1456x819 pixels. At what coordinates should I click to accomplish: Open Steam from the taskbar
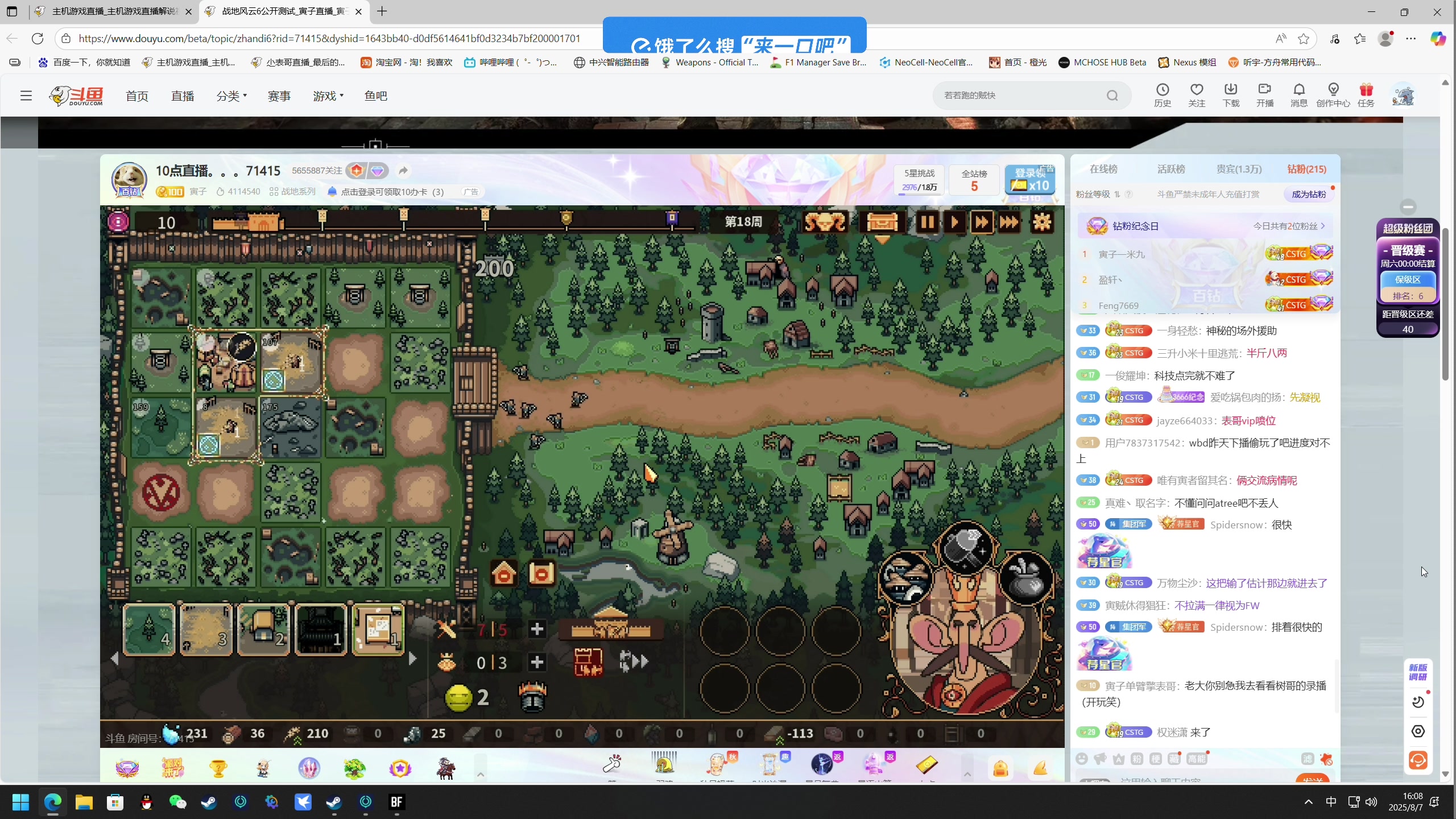[209, 802]
